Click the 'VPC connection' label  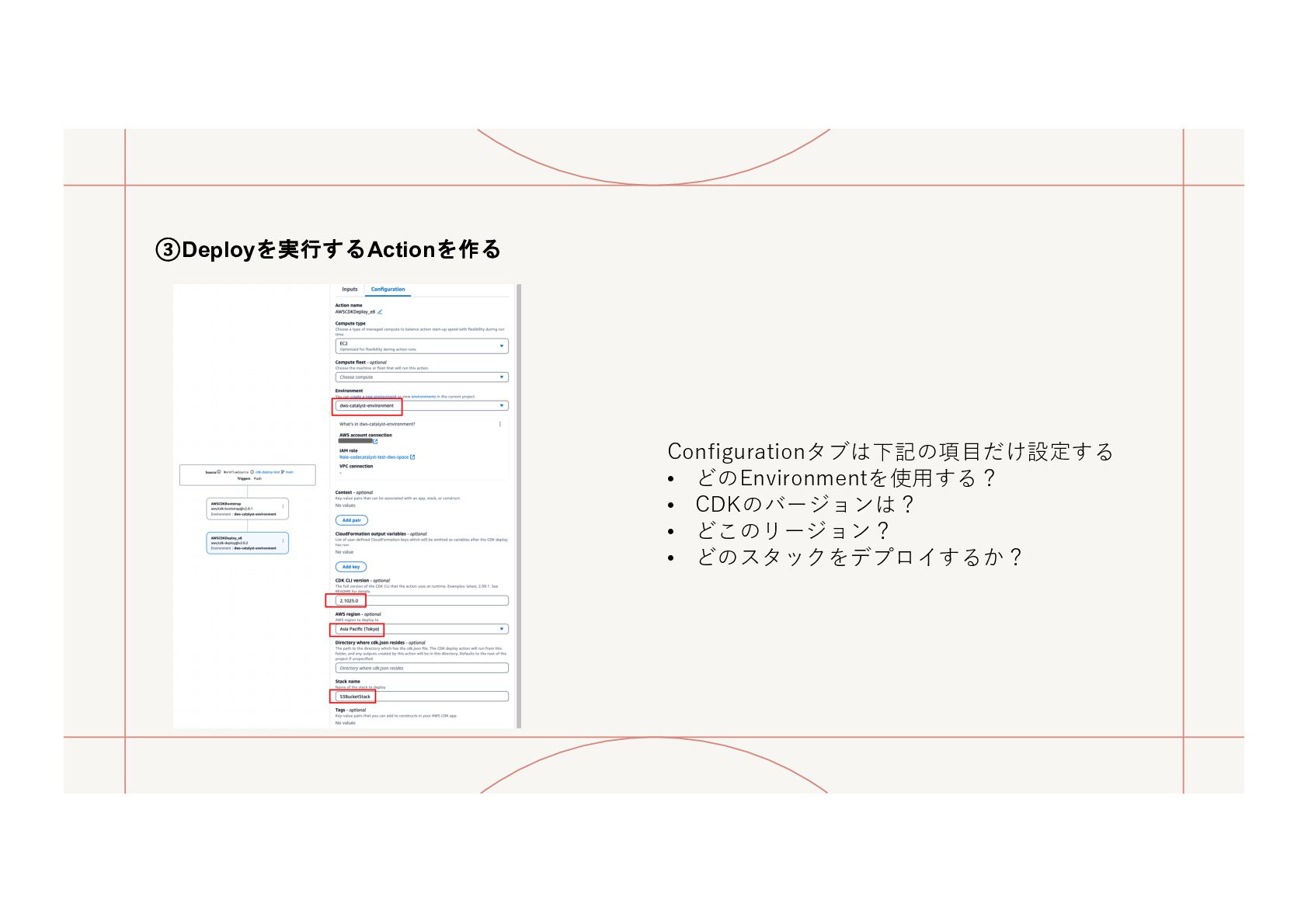(x=356, y=467)
